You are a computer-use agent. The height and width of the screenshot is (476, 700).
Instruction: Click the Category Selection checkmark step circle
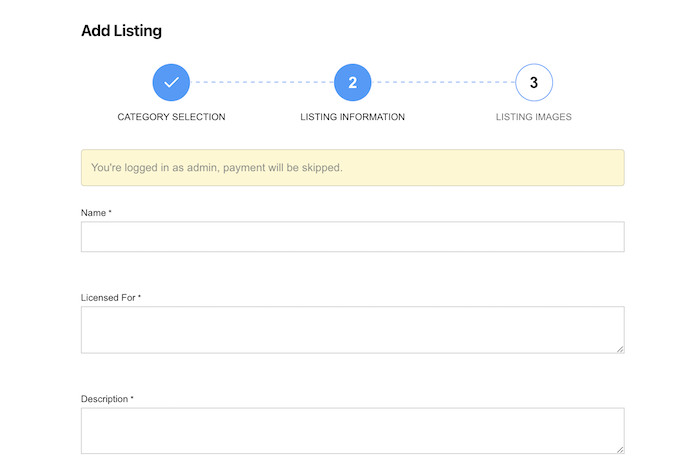pos(171,82)
